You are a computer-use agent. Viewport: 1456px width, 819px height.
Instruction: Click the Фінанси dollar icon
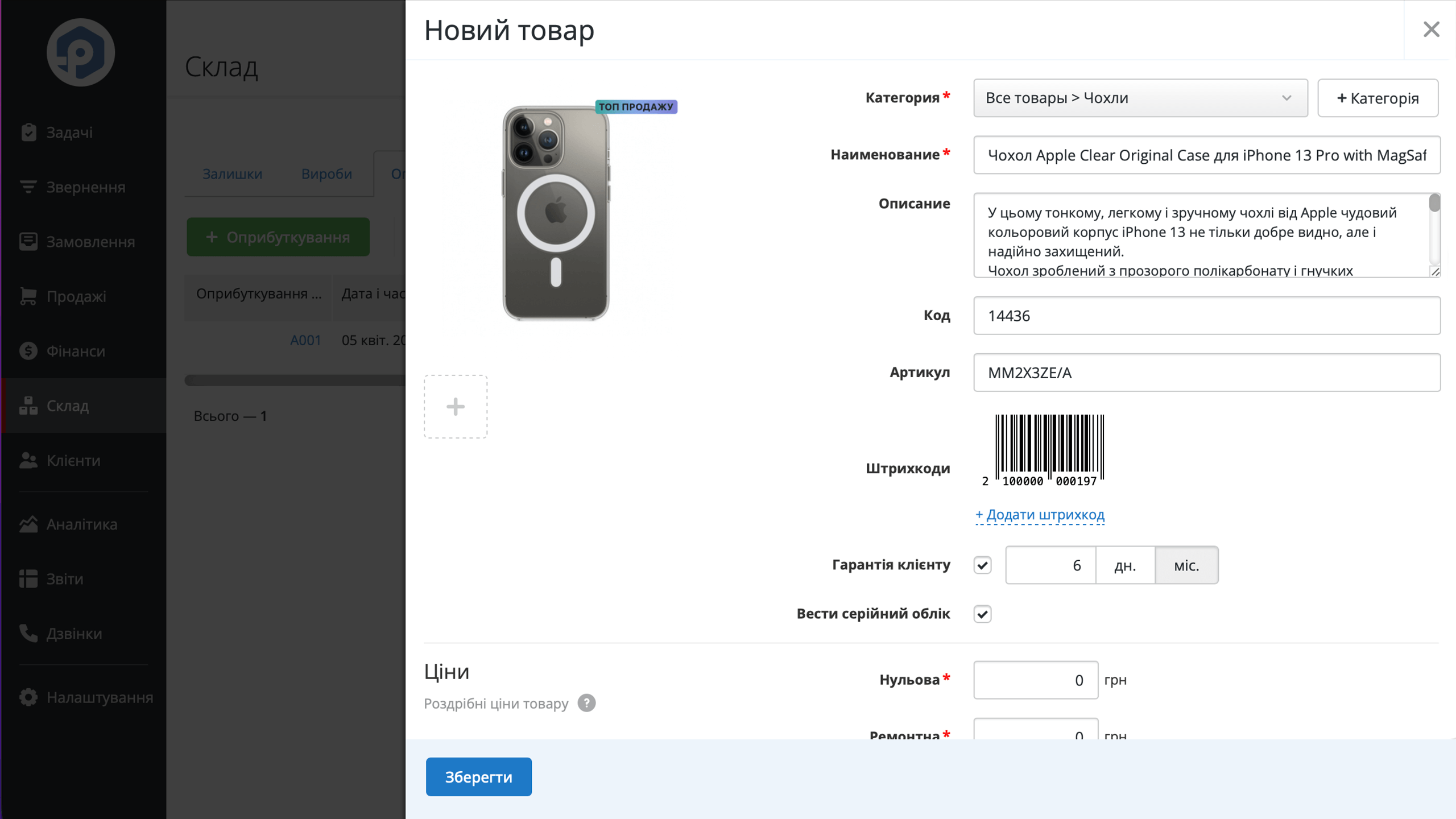28,351
